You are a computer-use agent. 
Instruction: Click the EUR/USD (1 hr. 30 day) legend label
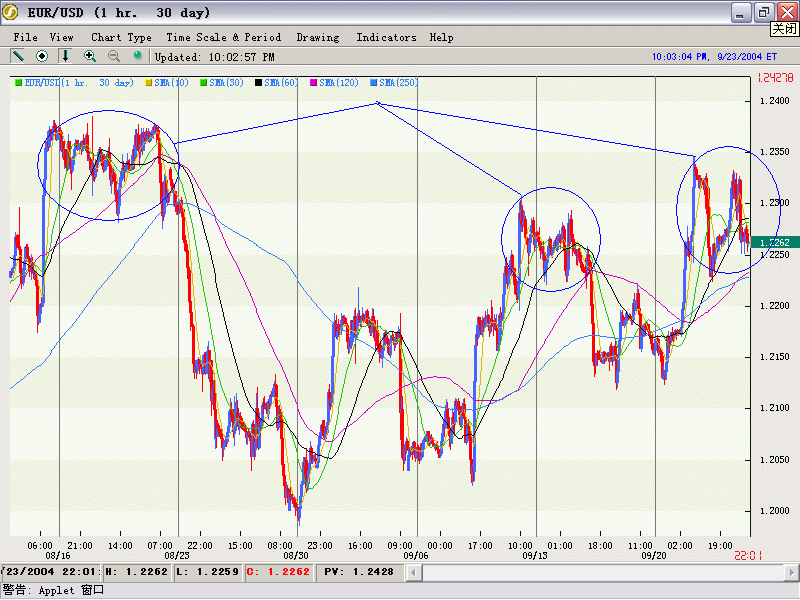tap(79, 83)
